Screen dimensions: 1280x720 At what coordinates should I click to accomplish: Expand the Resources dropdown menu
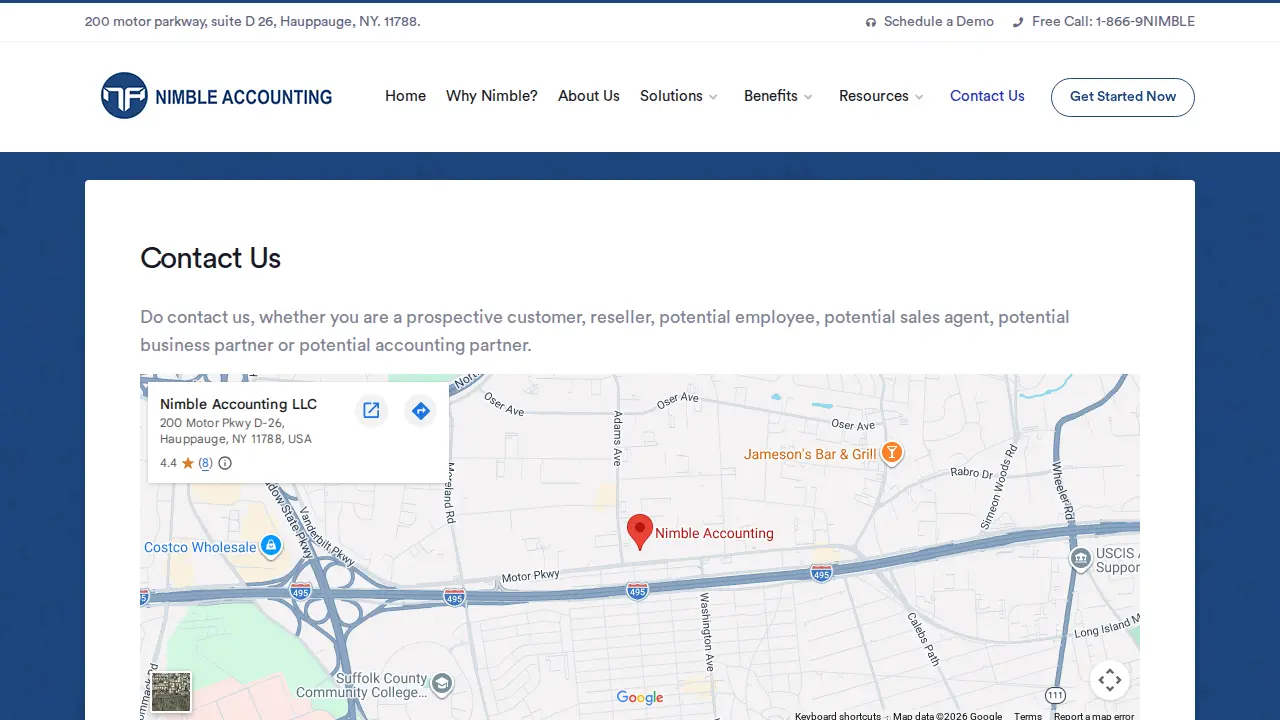coord(882,96)
